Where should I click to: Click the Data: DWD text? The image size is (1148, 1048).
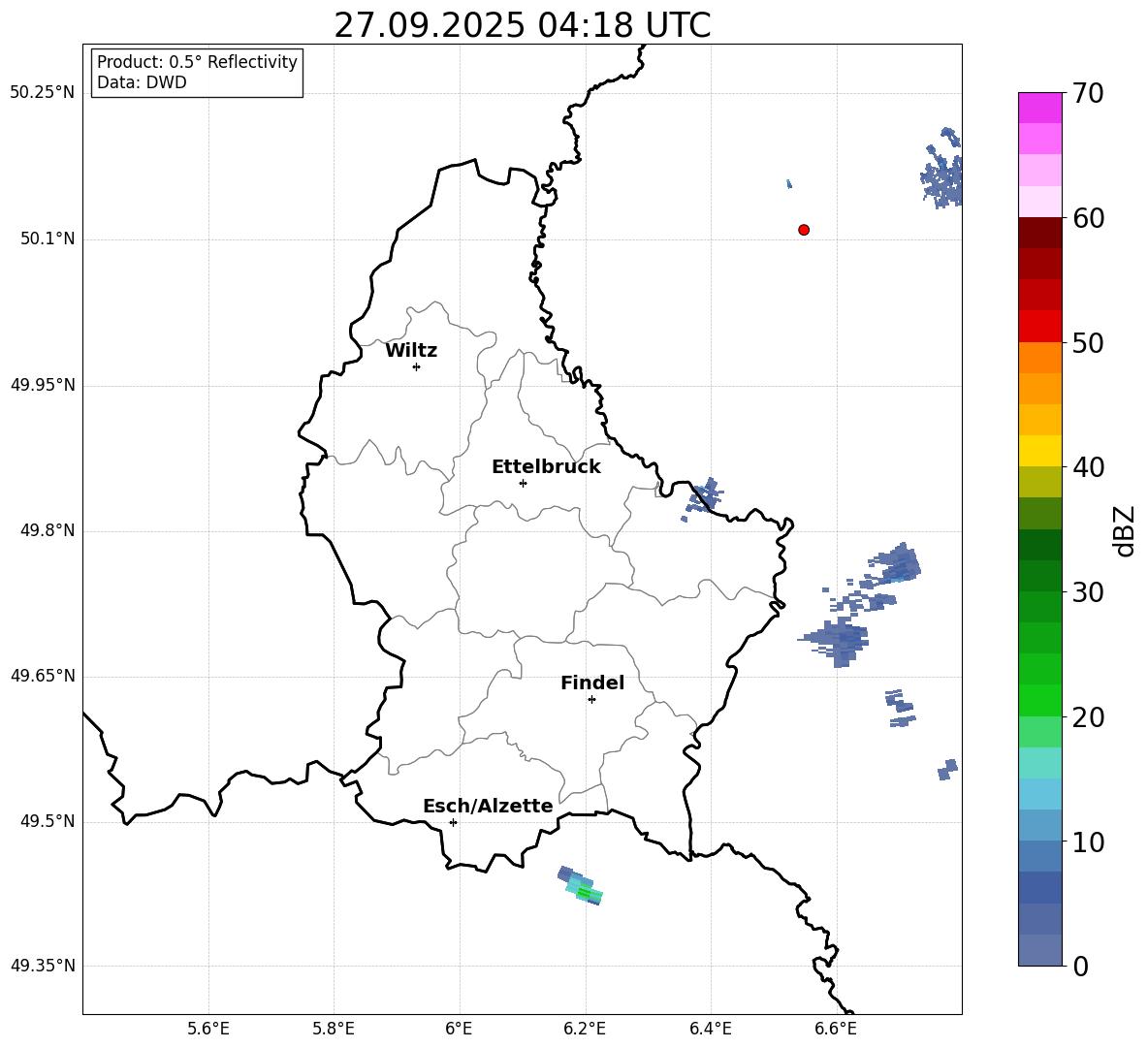[142, 82]
